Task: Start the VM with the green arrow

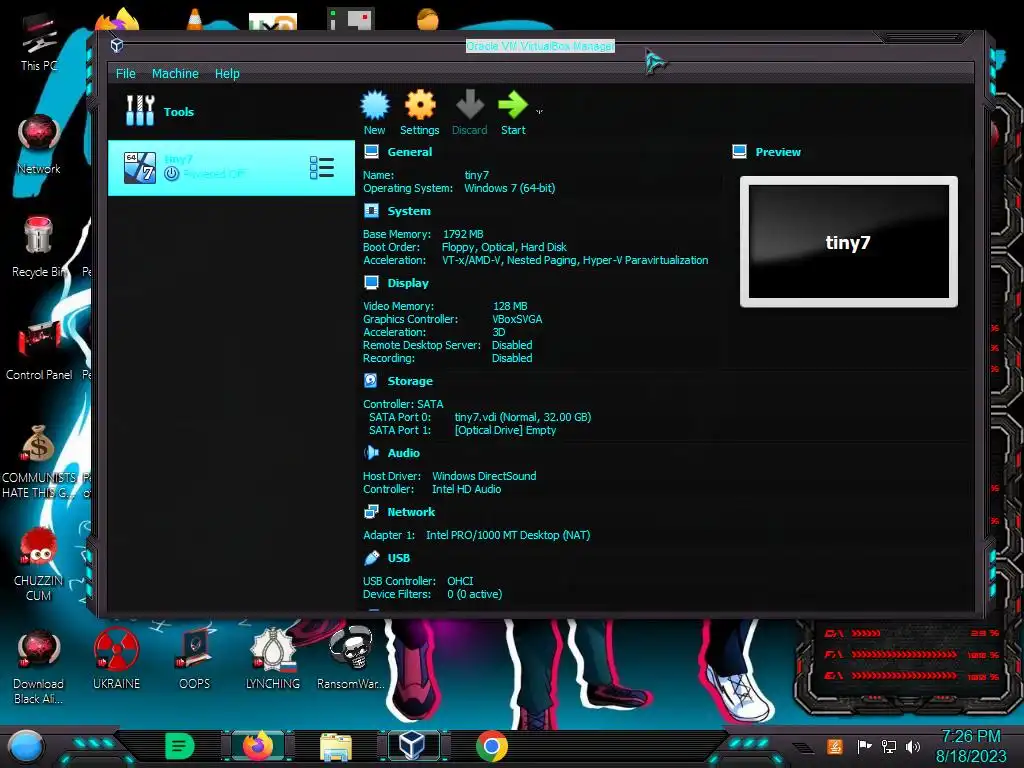Action: [513, 105]
